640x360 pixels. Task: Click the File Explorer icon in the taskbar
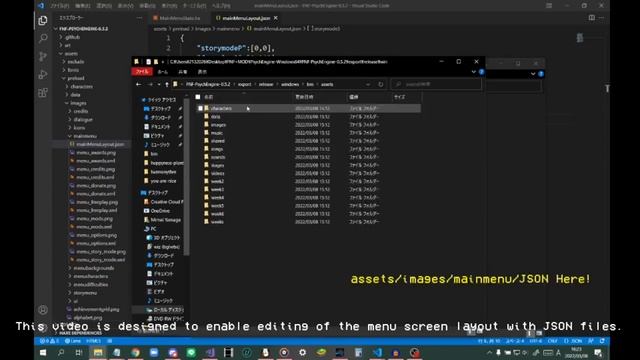98,353
